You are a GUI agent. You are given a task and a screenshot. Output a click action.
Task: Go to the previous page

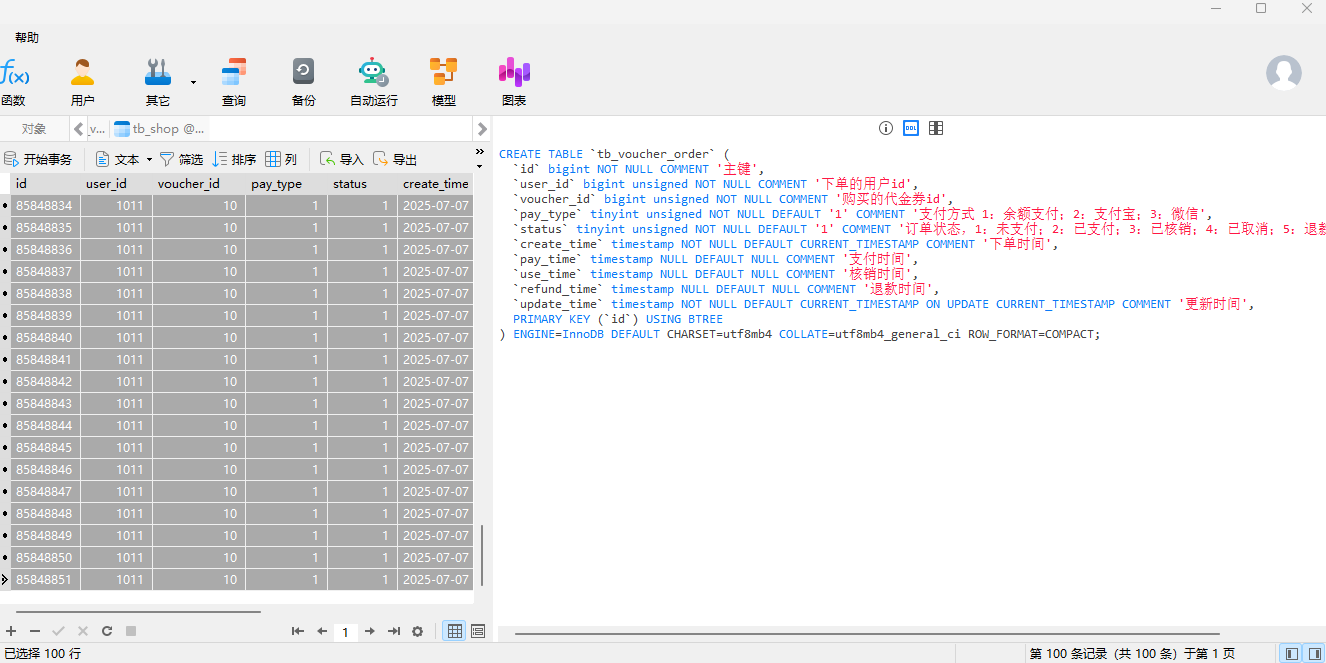pyautogui.click(x=322, y=631)
